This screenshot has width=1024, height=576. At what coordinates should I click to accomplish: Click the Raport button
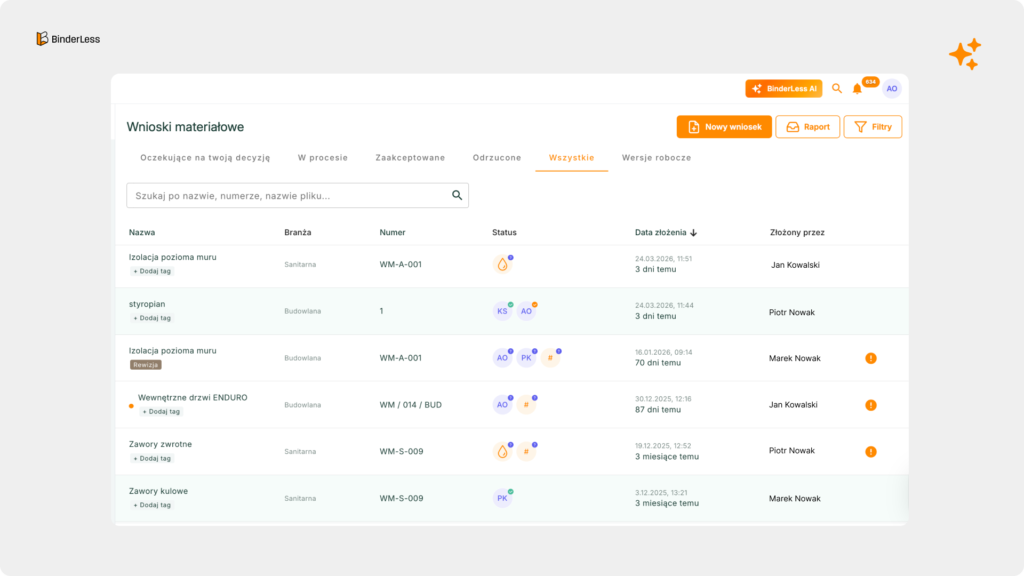pos(807,127)
